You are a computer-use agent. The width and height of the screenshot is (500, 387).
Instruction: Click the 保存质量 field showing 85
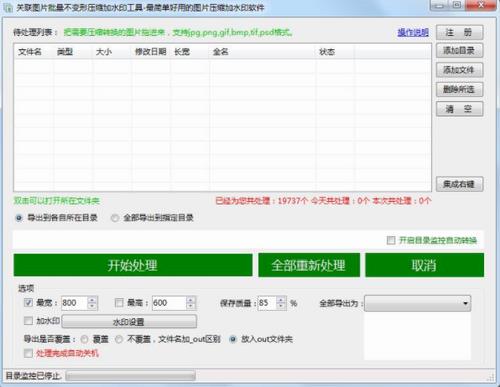click(x=267, y=303)
